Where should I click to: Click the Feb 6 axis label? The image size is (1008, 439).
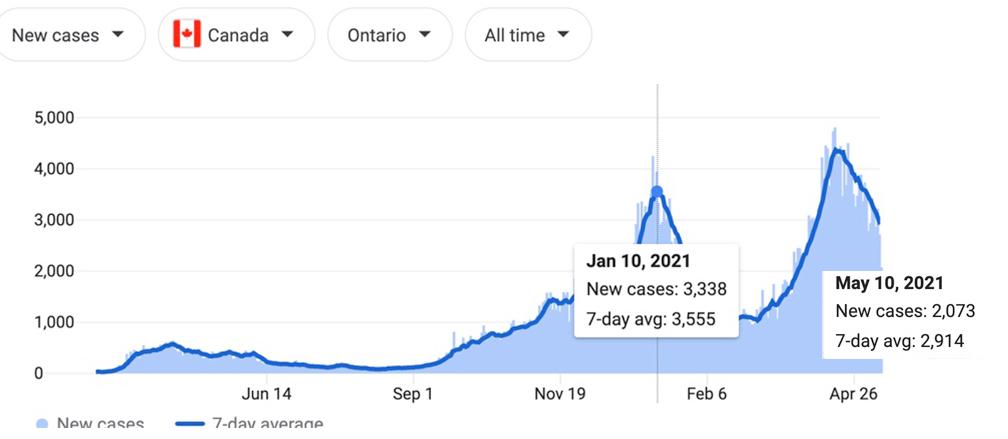point(706,394)
